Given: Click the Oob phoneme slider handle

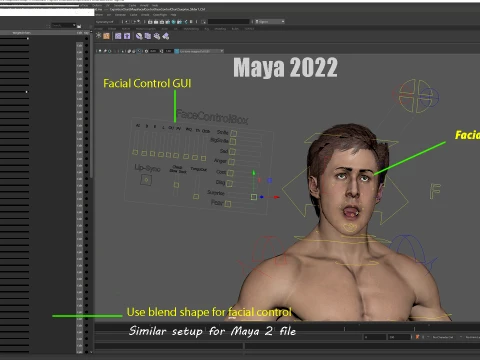Looking at the screenshot, I should (203, 158).
